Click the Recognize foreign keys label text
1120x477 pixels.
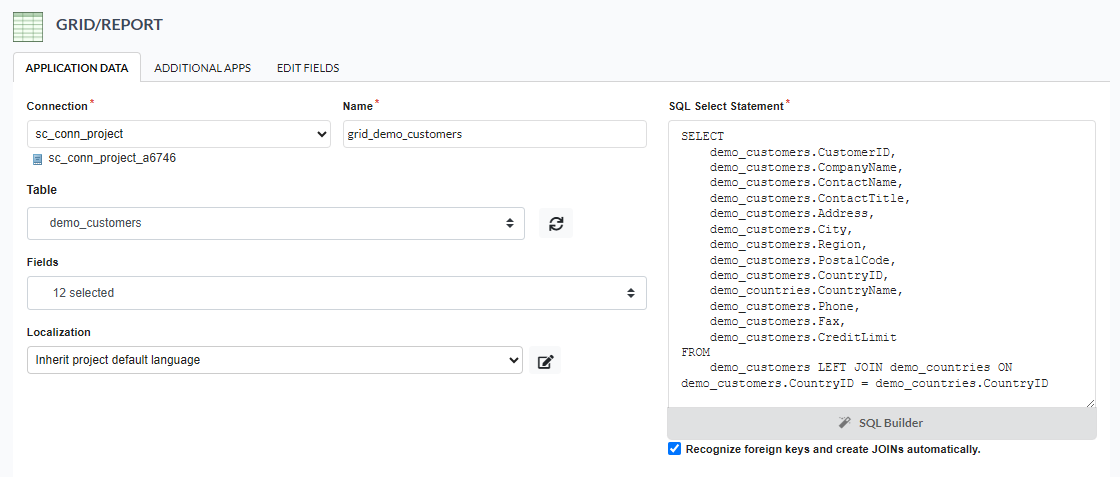(833, 449)
